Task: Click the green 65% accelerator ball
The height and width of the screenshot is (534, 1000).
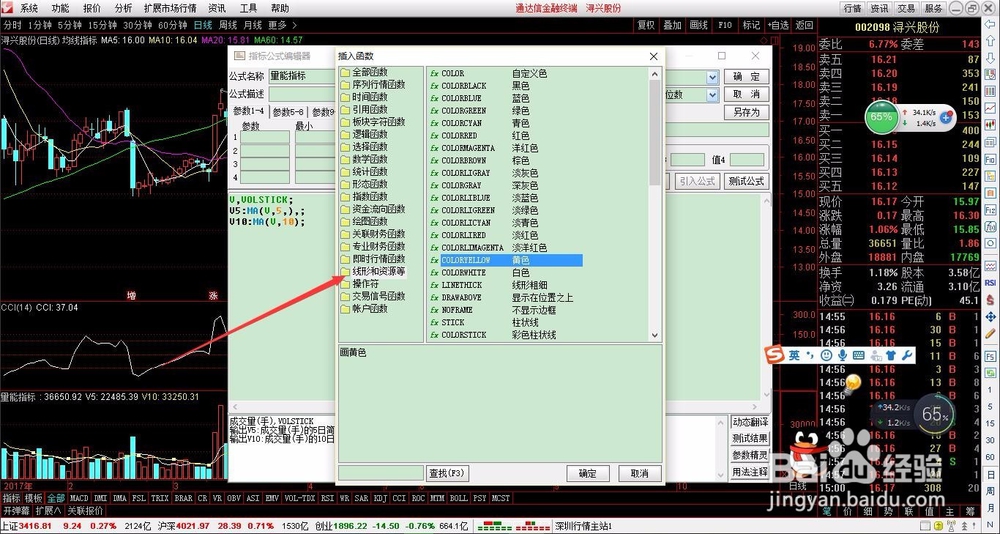Action: (x=881, y=117)
